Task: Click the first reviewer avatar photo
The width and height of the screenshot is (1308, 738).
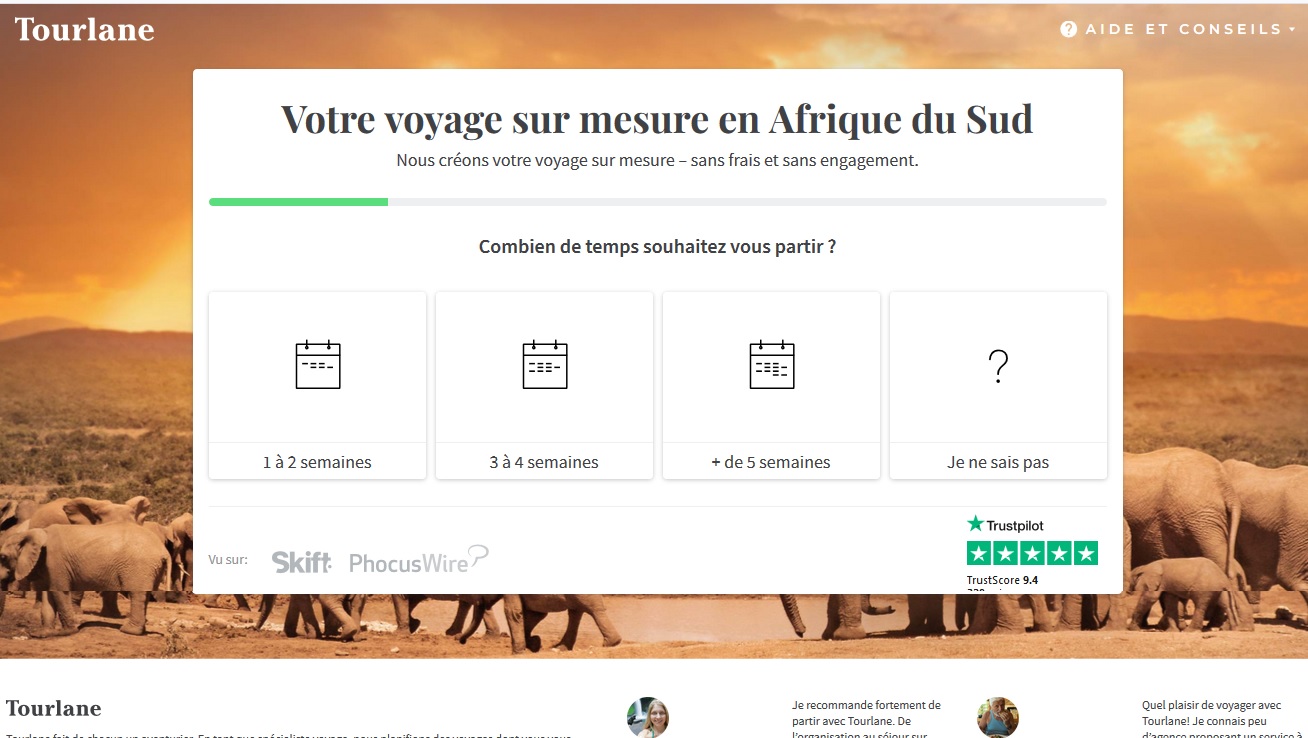Action: (648, 717)
